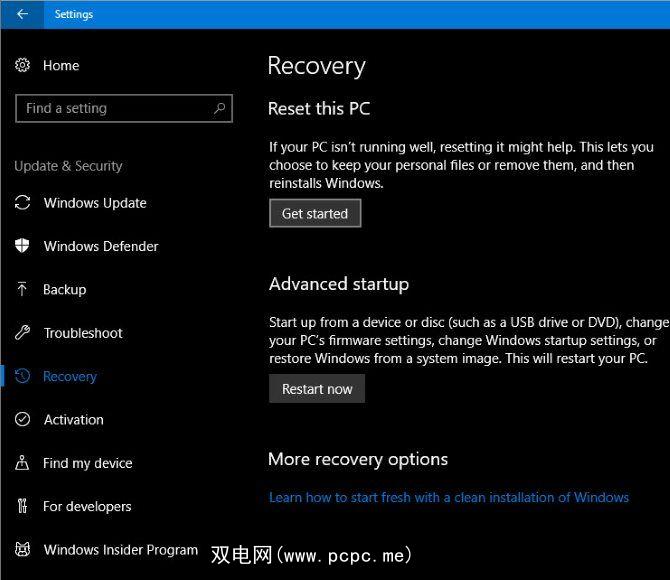Open the Backup section

point(65,290)
